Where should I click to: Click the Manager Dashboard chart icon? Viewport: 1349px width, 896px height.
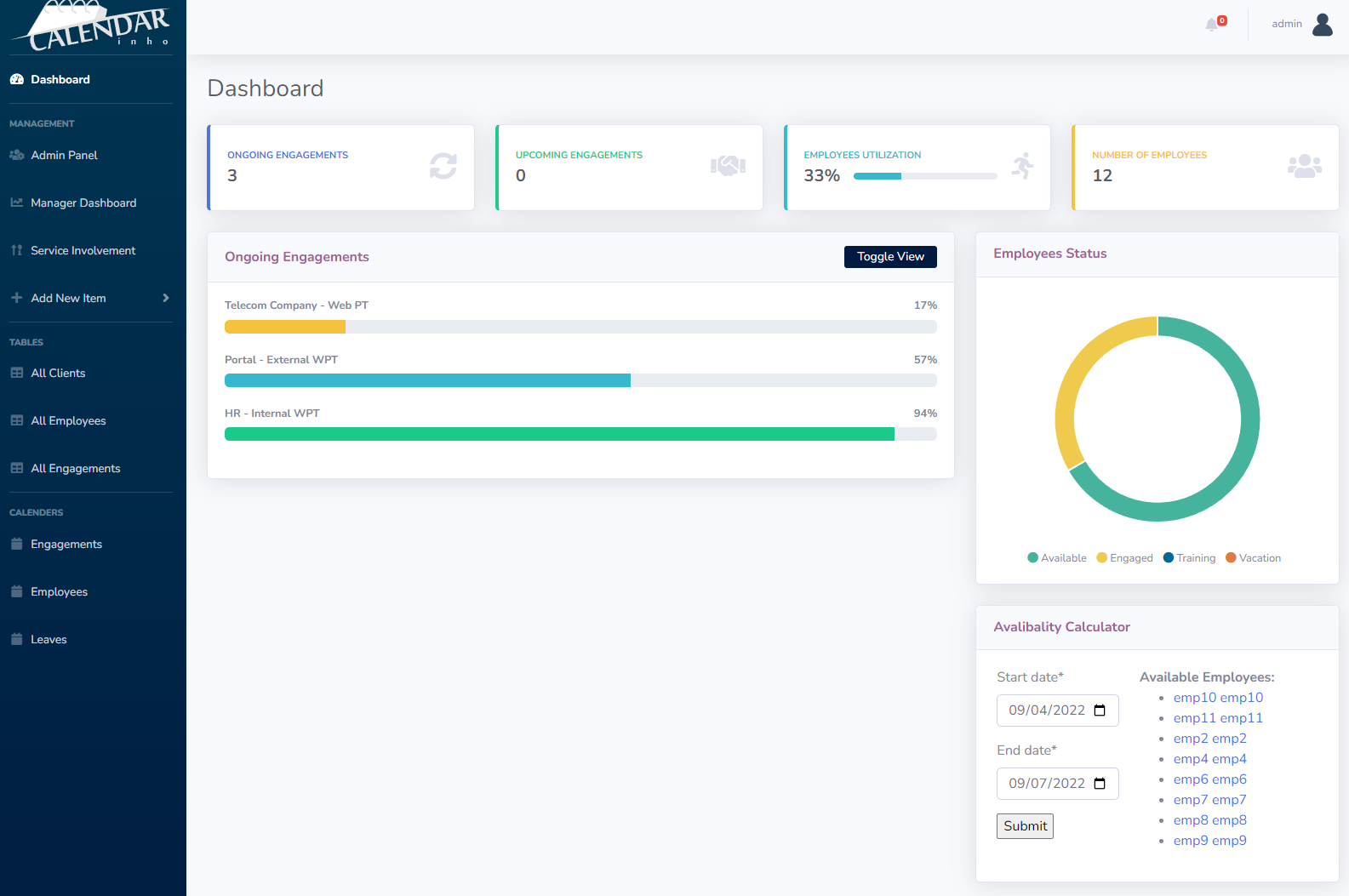[x=16, y=203]
